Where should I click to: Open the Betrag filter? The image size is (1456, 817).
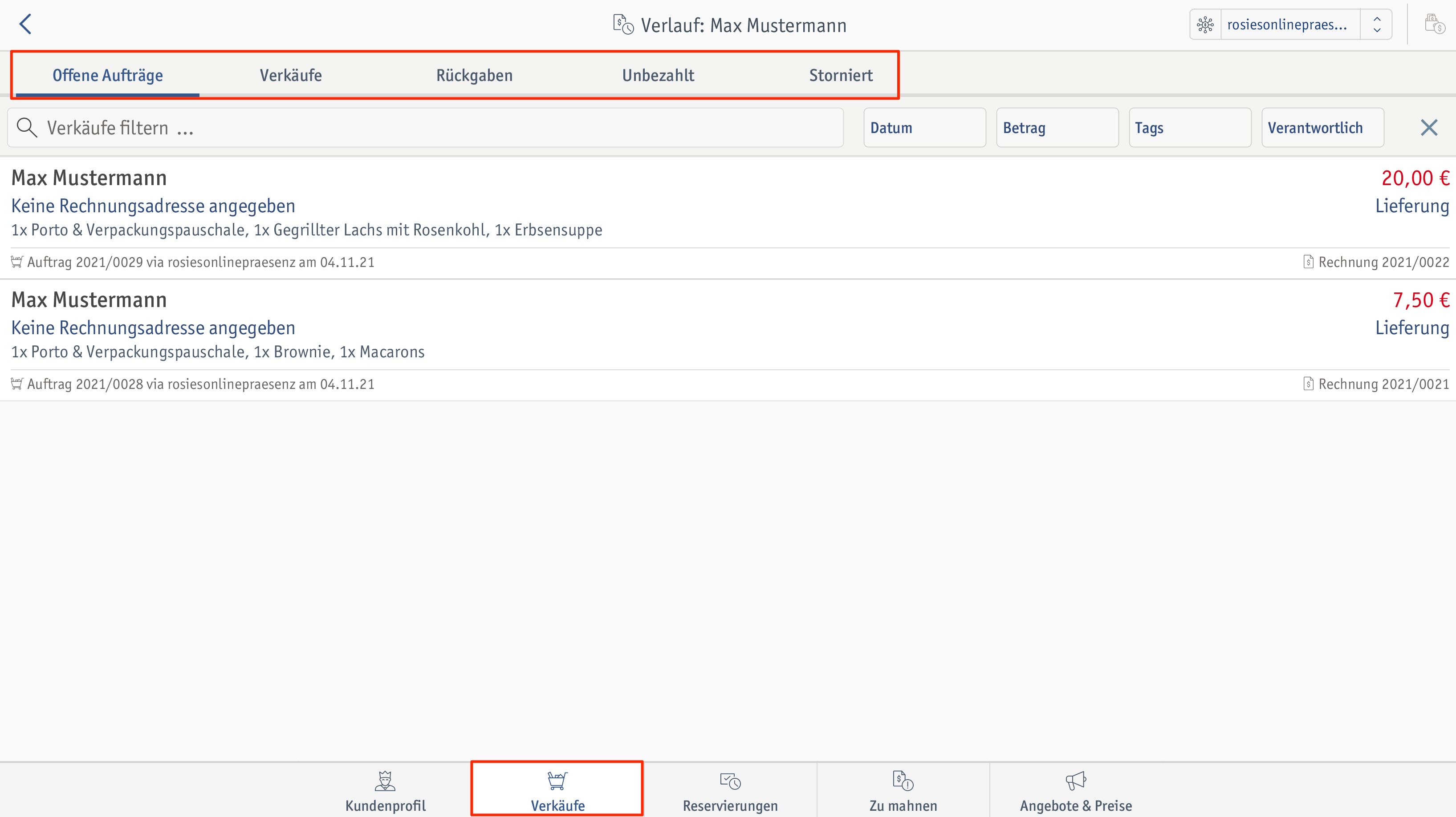[x=1057, y=128]
